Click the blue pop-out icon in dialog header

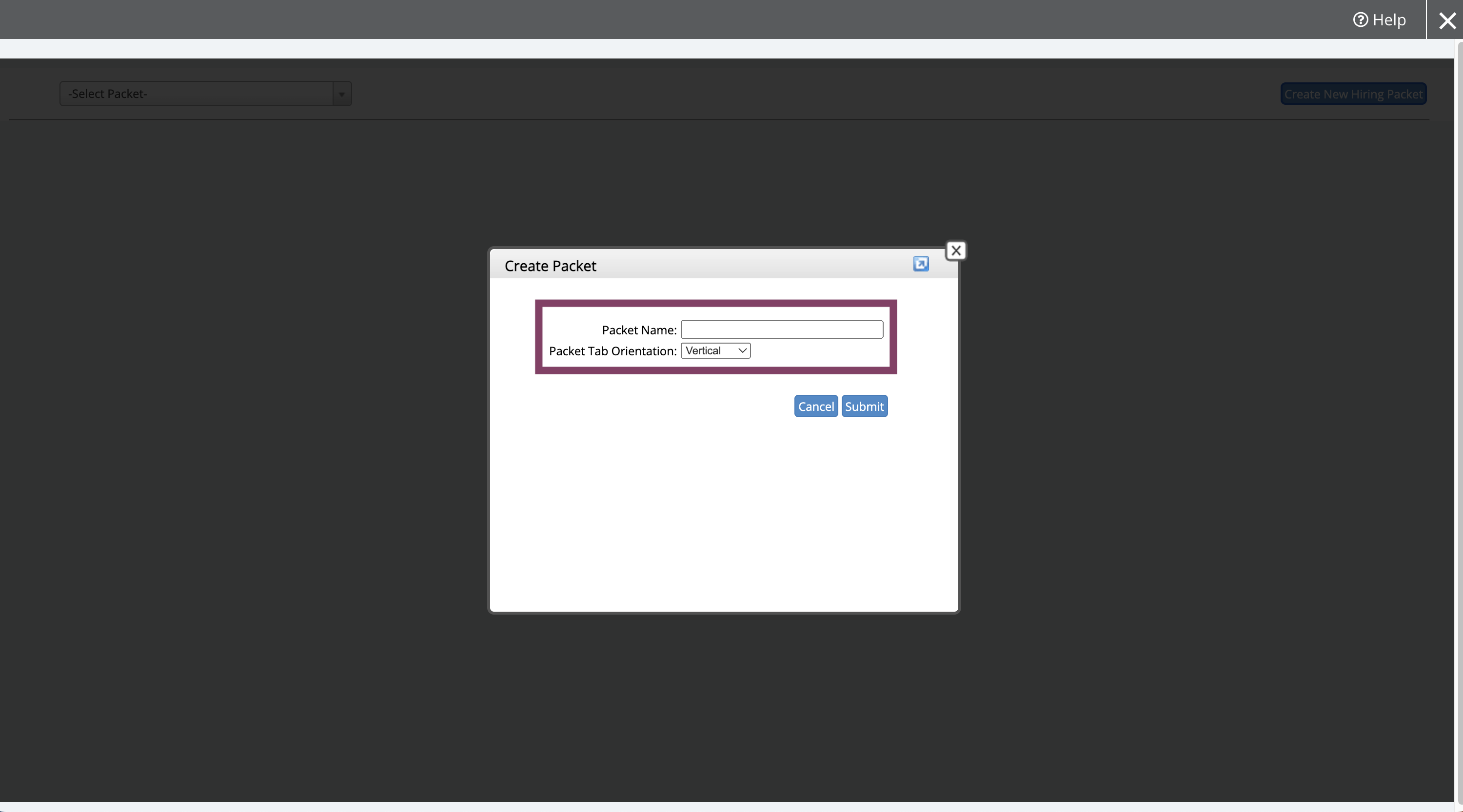921,264
